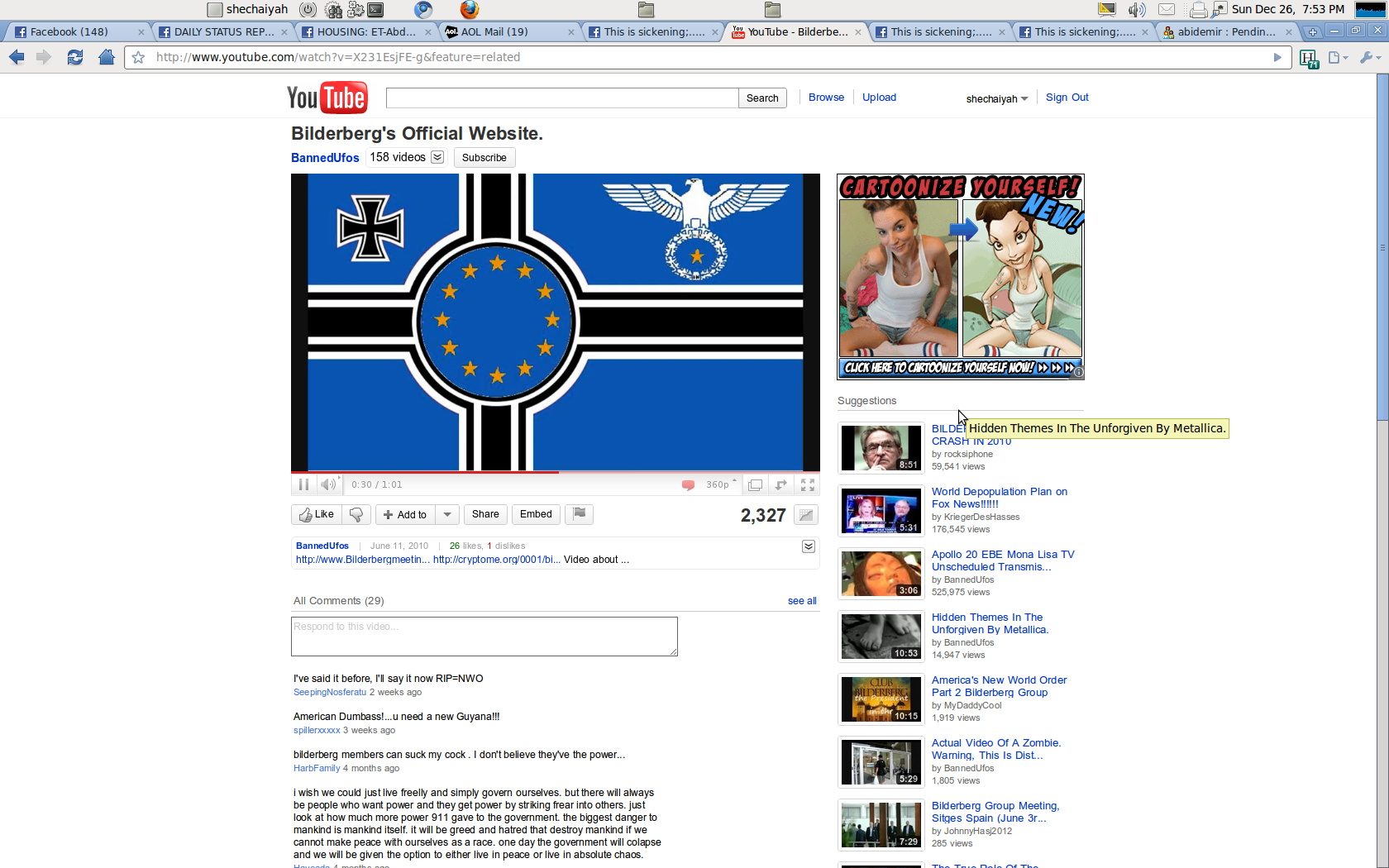1389x868 pixels.
Task: Open the 360p quality selector
Action: click(721, 484)
